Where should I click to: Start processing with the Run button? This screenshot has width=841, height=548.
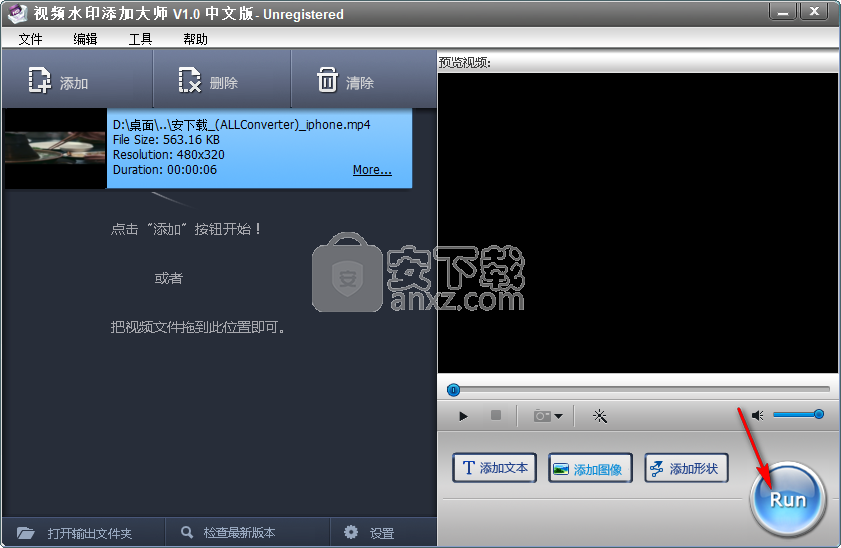787,499
